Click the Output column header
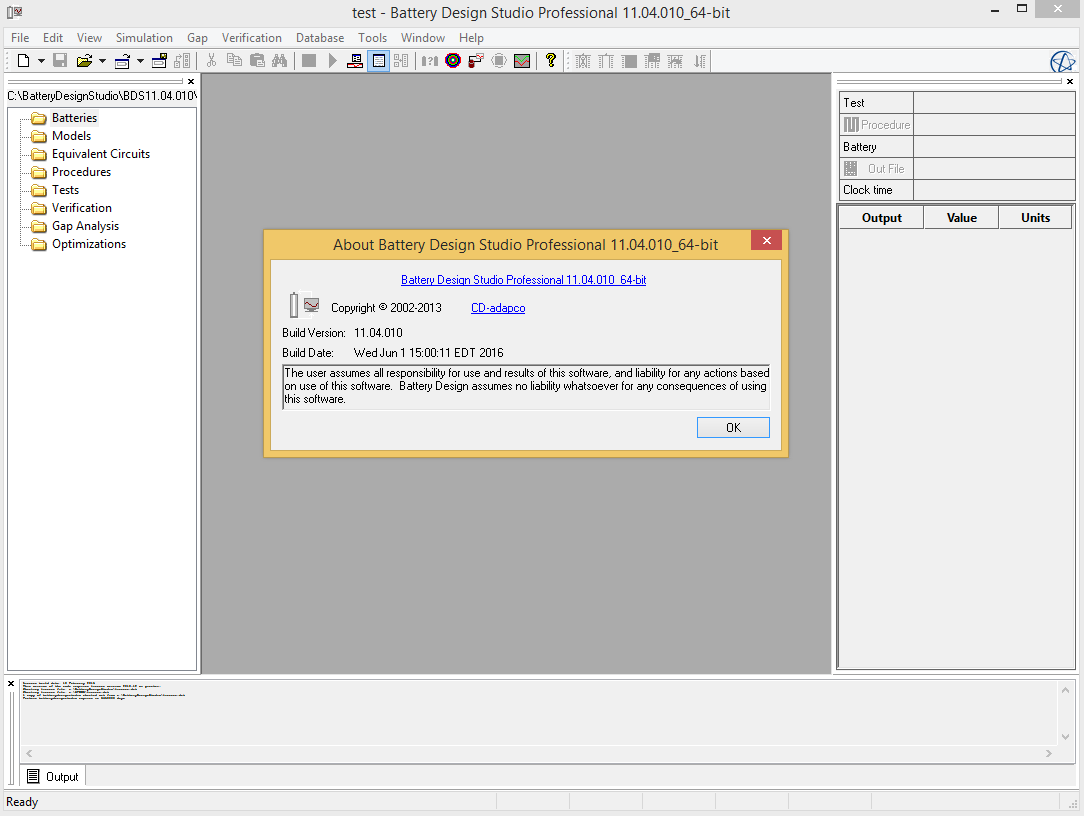1084x816 pixels. [881, 218]
